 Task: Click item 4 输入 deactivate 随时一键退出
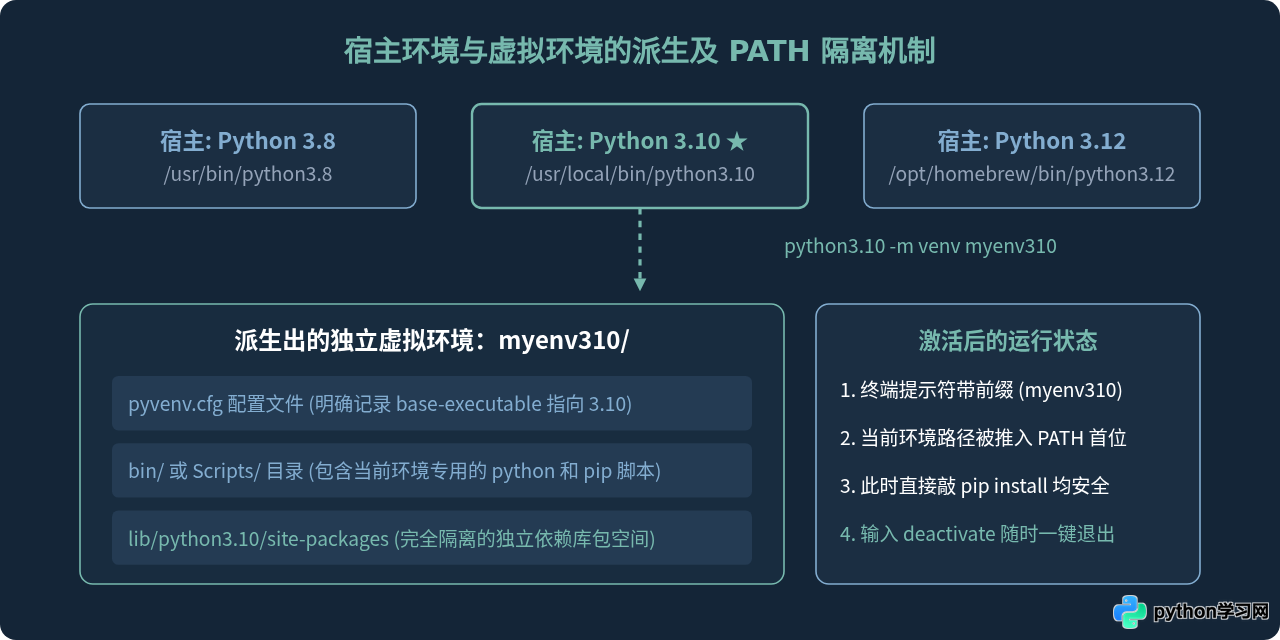[977, 534]
